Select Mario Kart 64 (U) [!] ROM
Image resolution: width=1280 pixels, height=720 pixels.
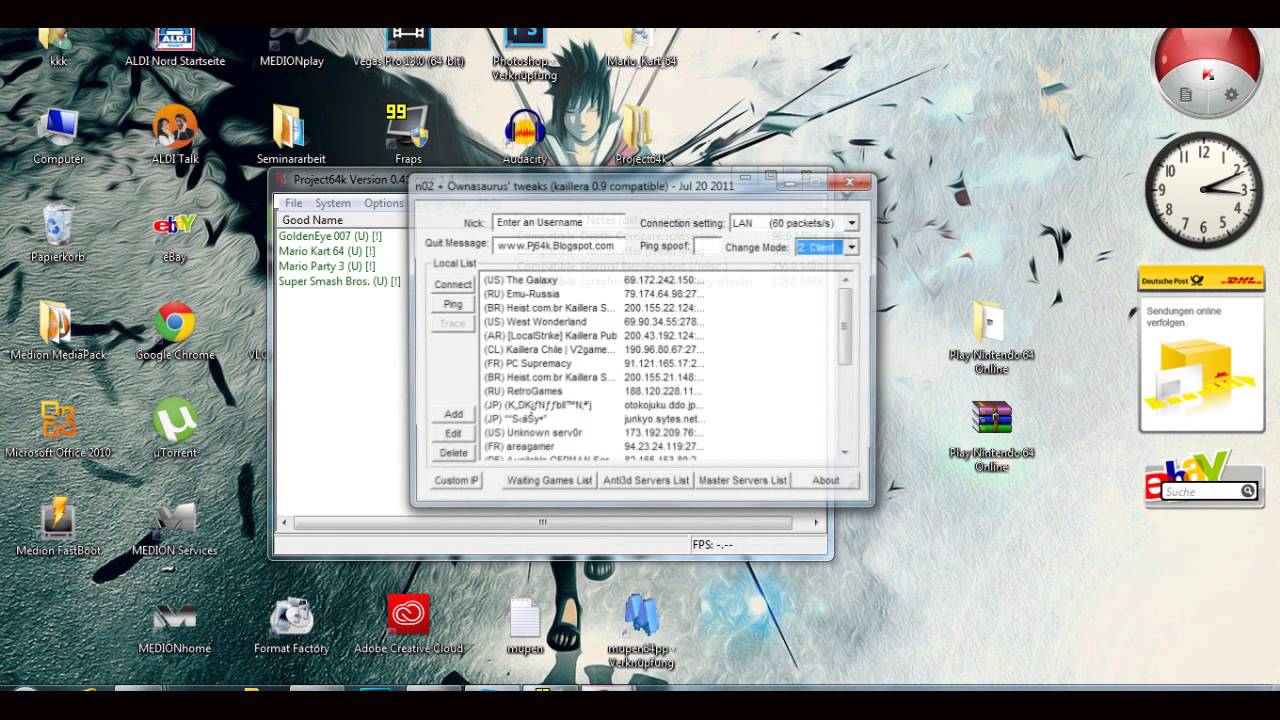click(327, 251)
